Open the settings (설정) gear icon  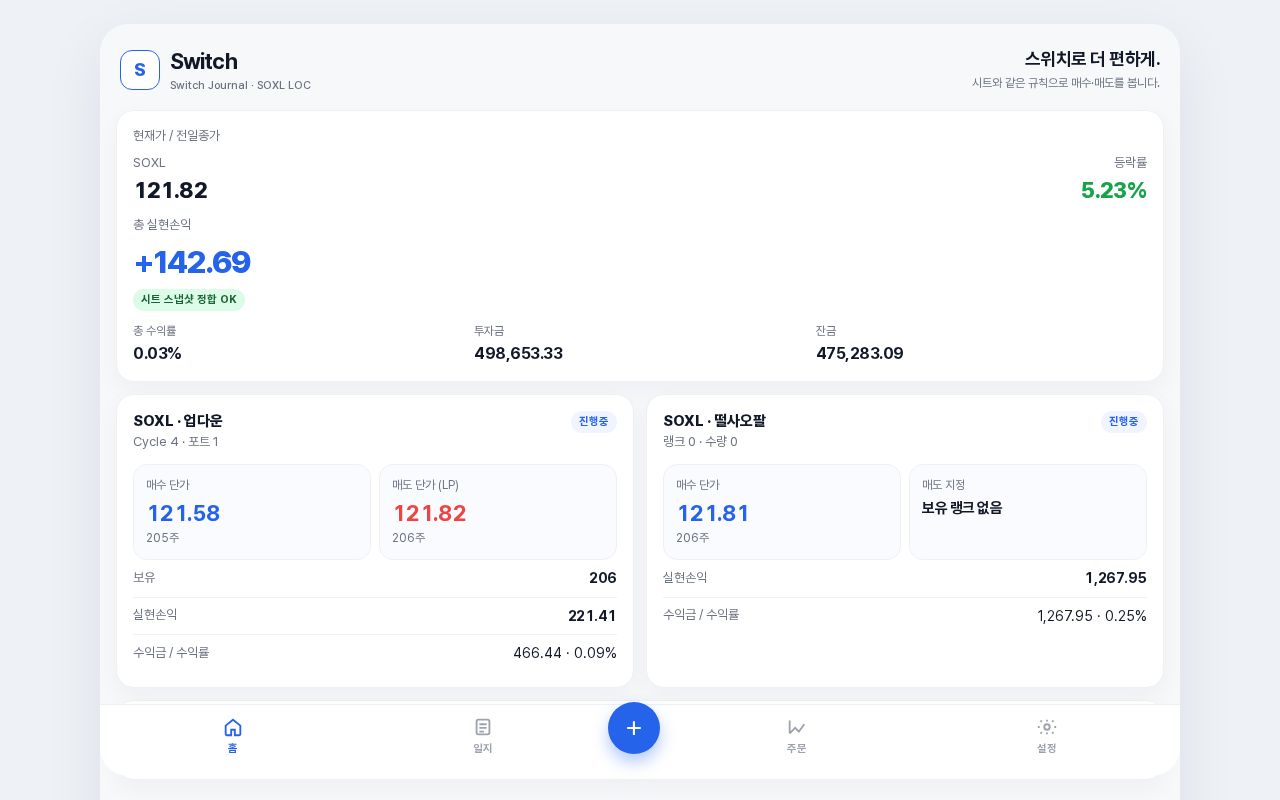click(x=1047, y=727)
